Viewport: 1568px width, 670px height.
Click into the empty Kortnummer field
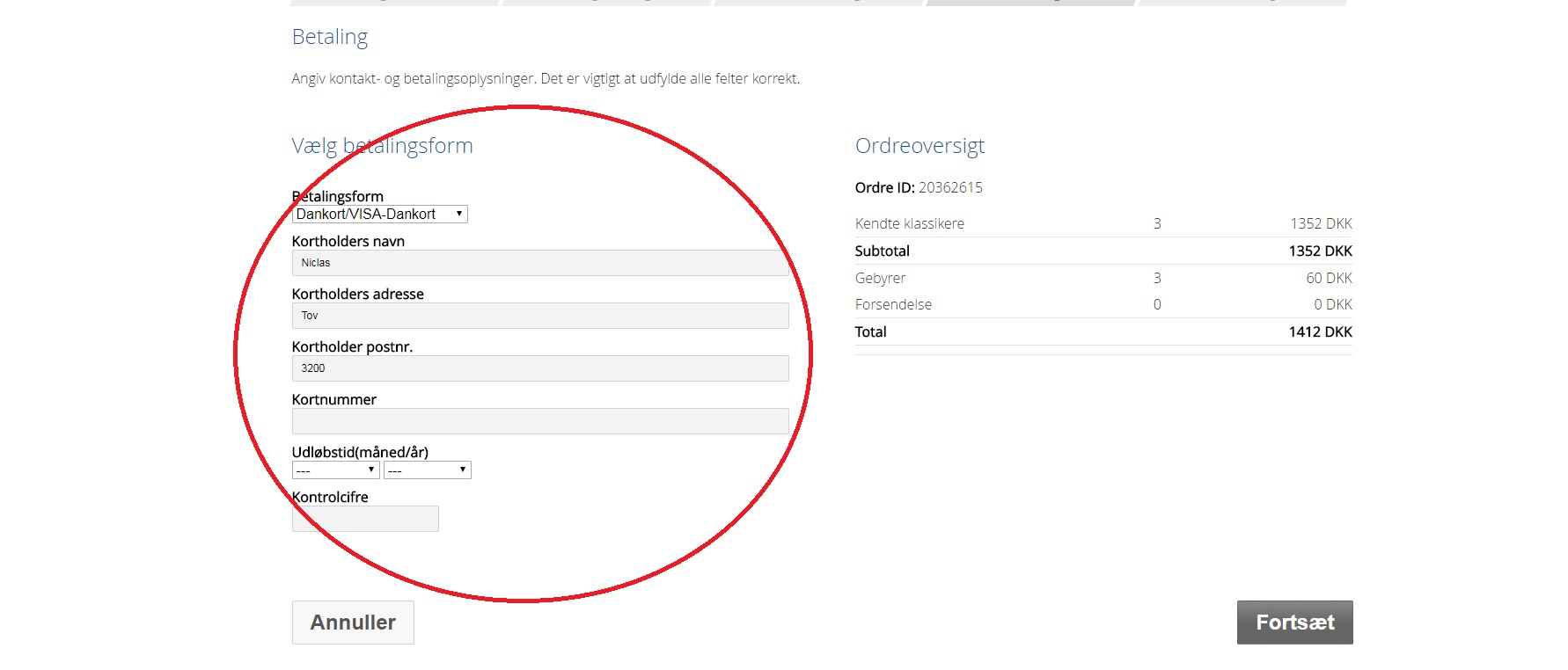coord(539,421)
